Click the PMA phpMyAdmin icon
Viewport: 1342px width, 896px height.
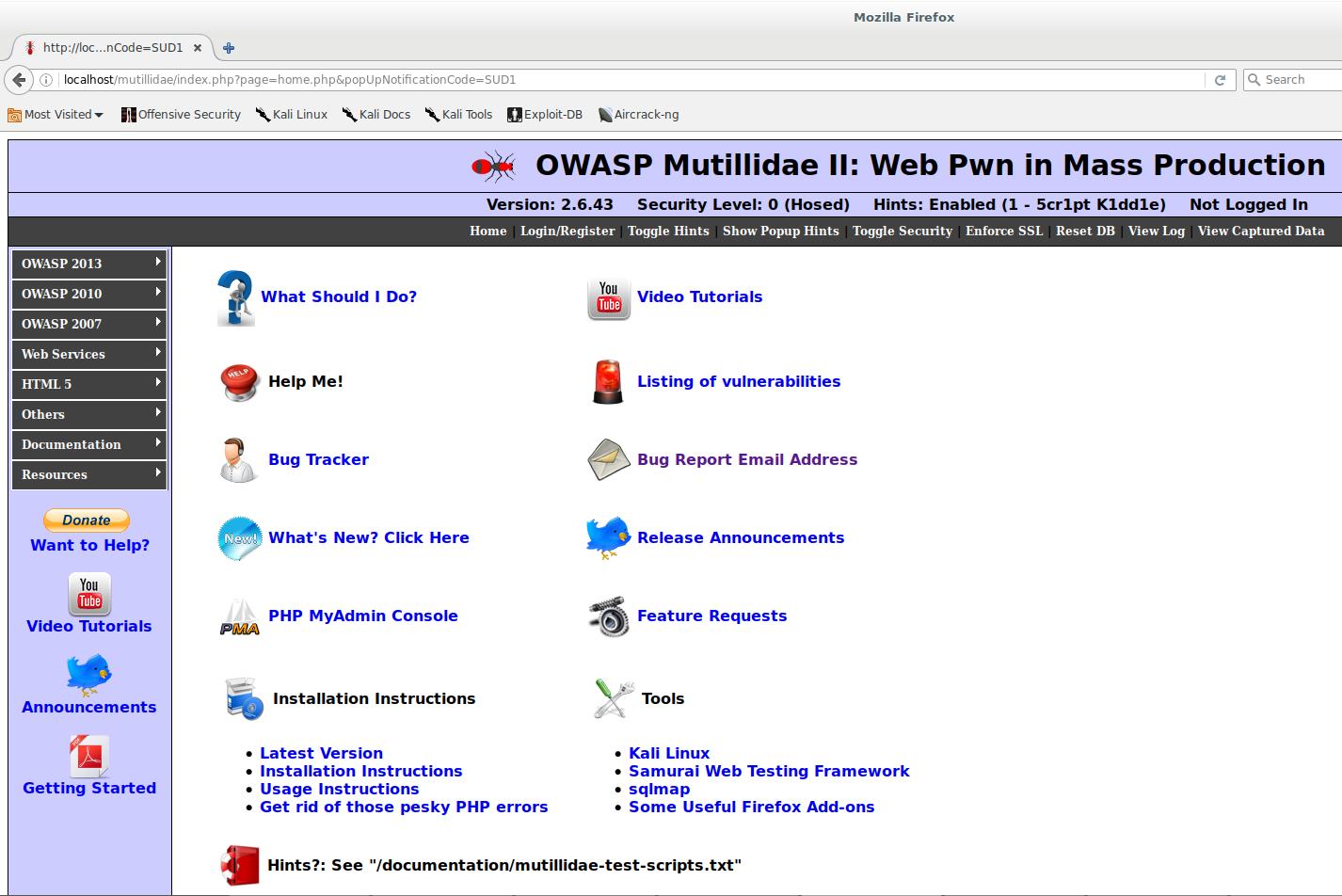coord(239,618)
